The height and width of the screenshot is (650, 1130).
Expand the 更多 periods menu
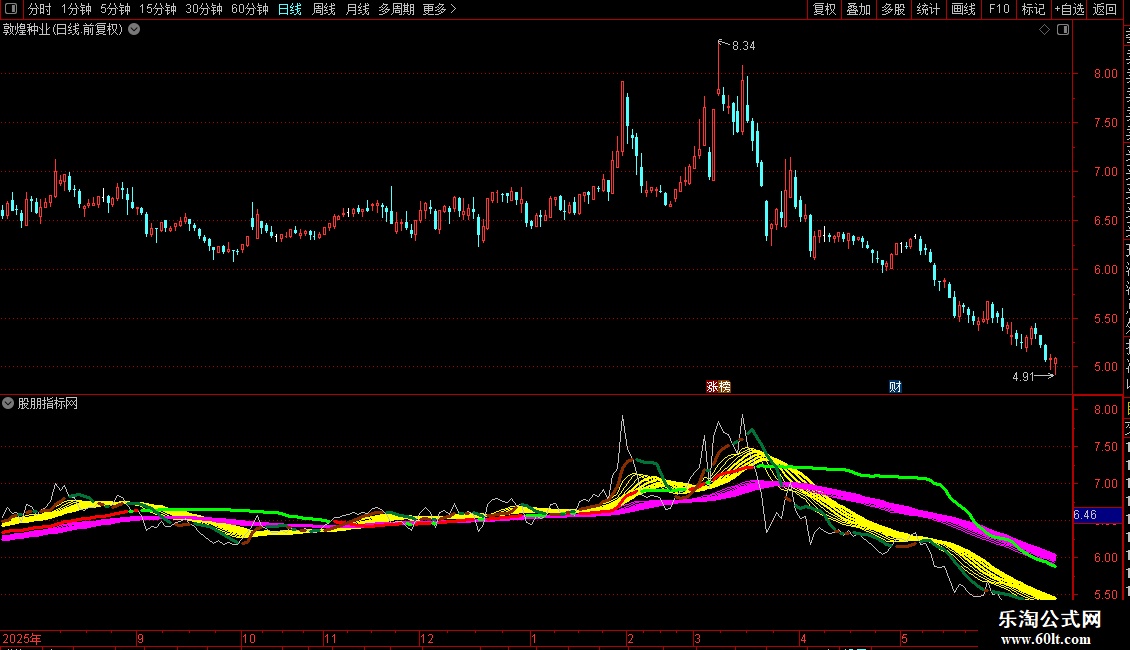point(440,9)
